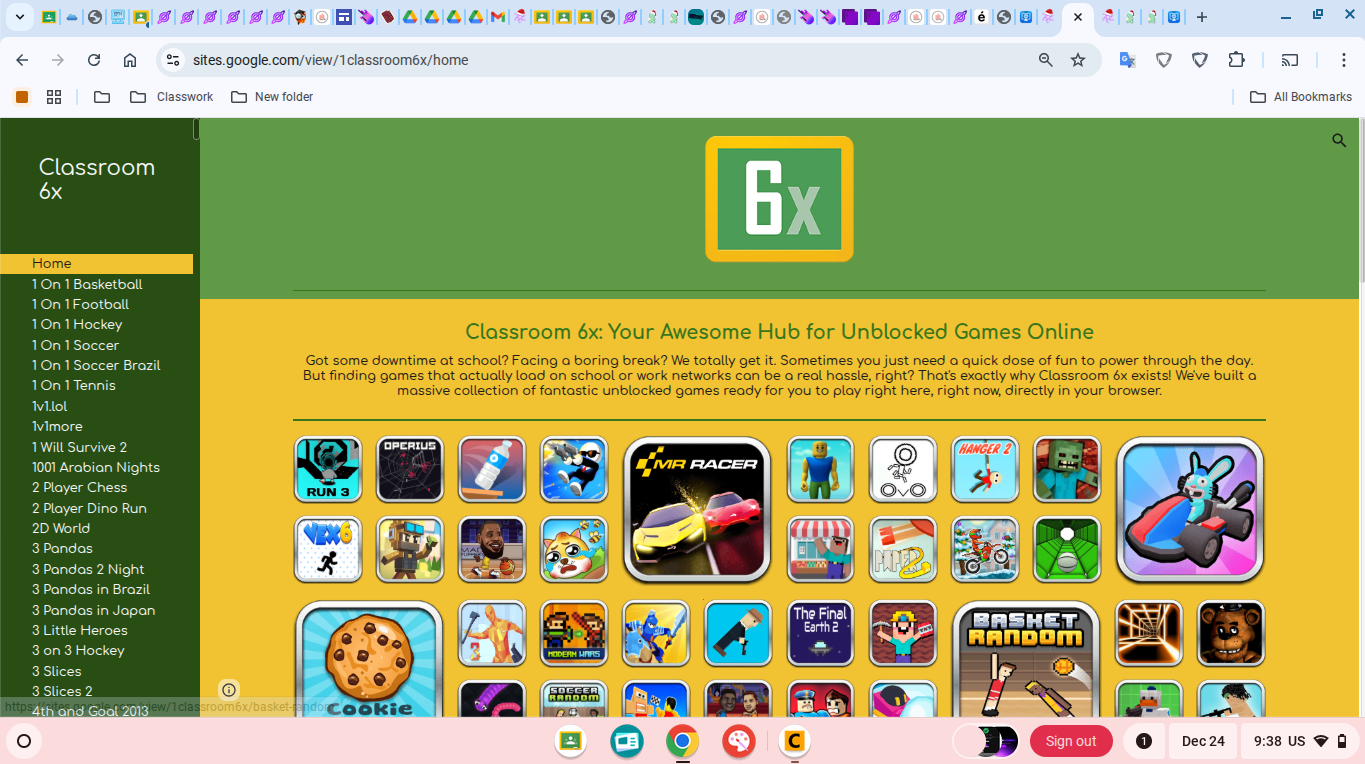The height and width of the screenshot is (764, 1365).
Task: Click the browser home button
Action: tap(130, 60)
